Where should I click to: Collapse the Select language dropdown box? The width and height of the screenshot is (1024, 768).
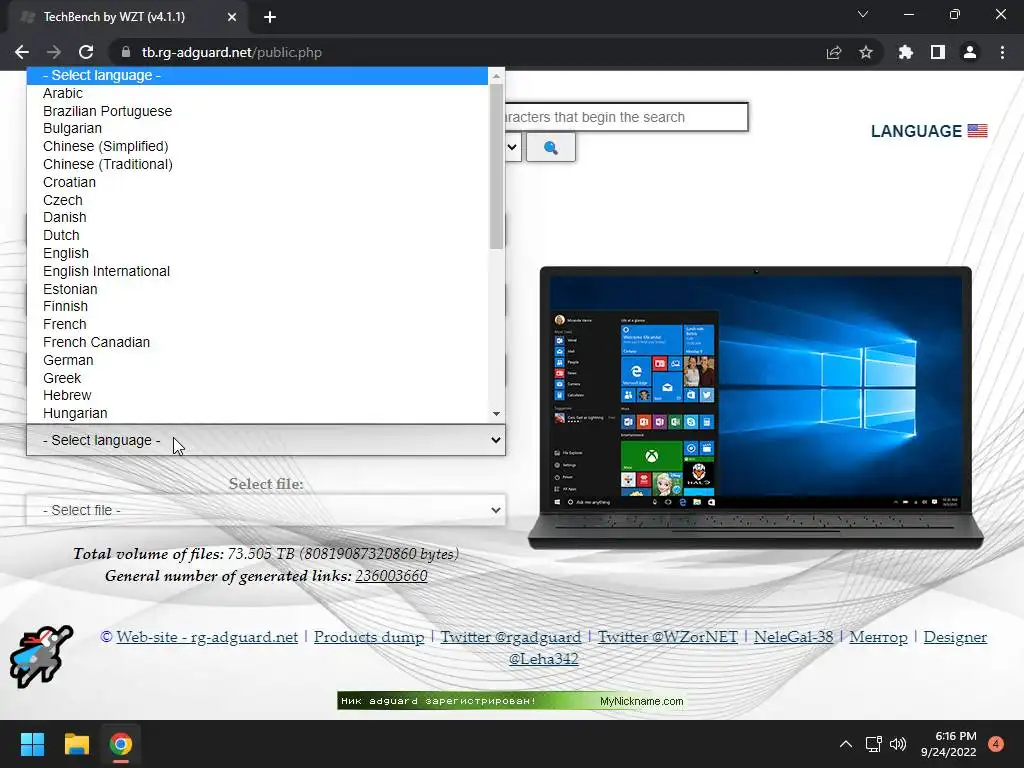(x=266, y=440)
